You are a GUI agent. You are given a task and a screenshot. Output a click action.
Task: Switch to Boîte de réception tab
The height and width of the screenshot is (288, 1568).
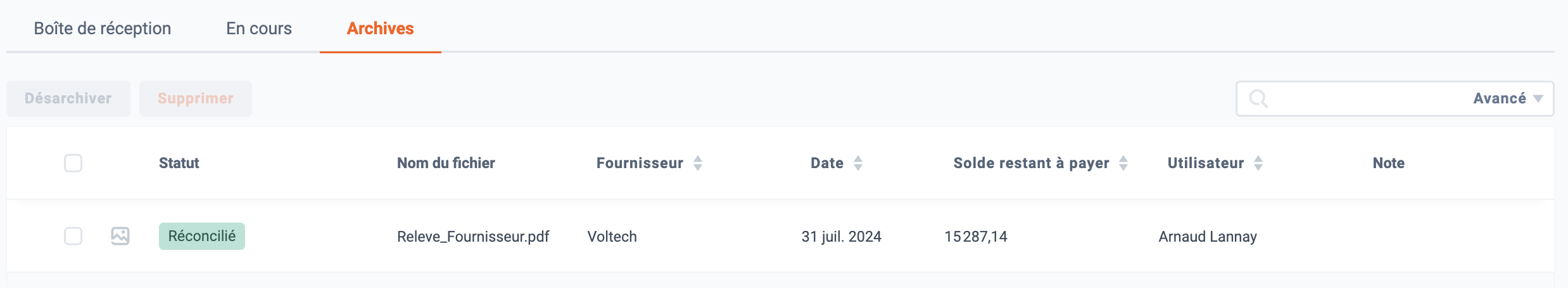(103, 29)
